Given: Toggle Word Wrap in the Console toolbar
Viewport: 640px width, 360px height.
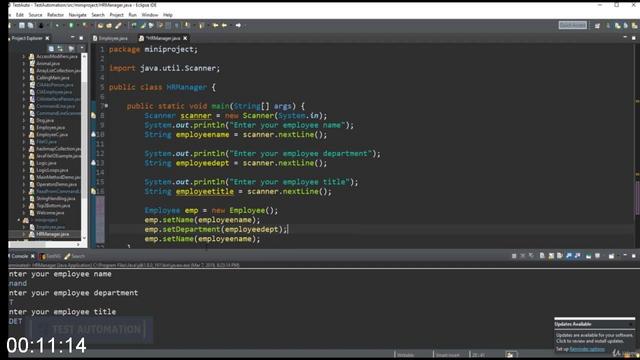Looking at the screenshot, I should click(x=560, y=256).
